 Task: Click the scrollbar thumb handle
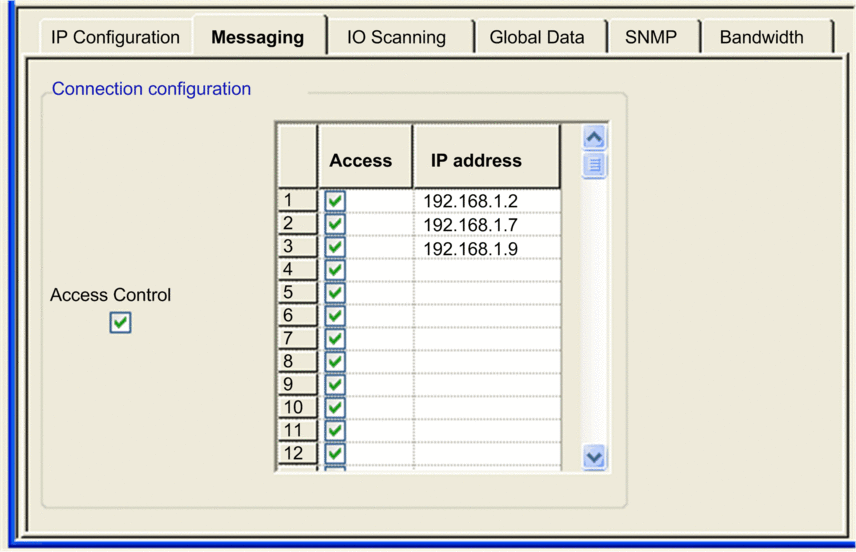point(594,166)
